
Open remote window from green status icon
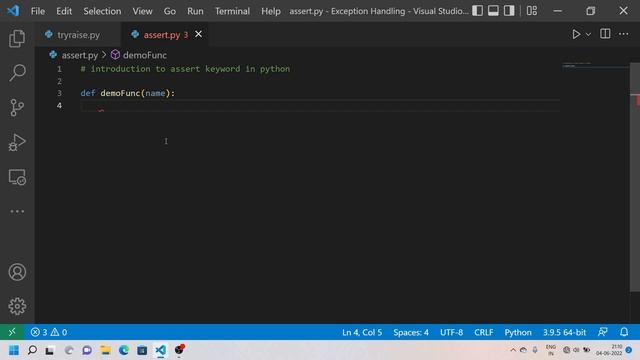click(x=12, y=332)
